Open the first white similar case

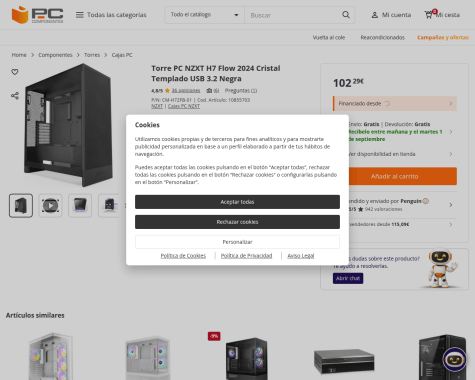[51, 356]
